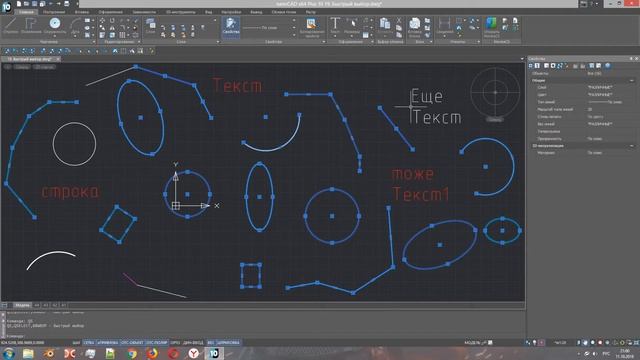Select the Circle (Окружность) tool

(55, 25)
